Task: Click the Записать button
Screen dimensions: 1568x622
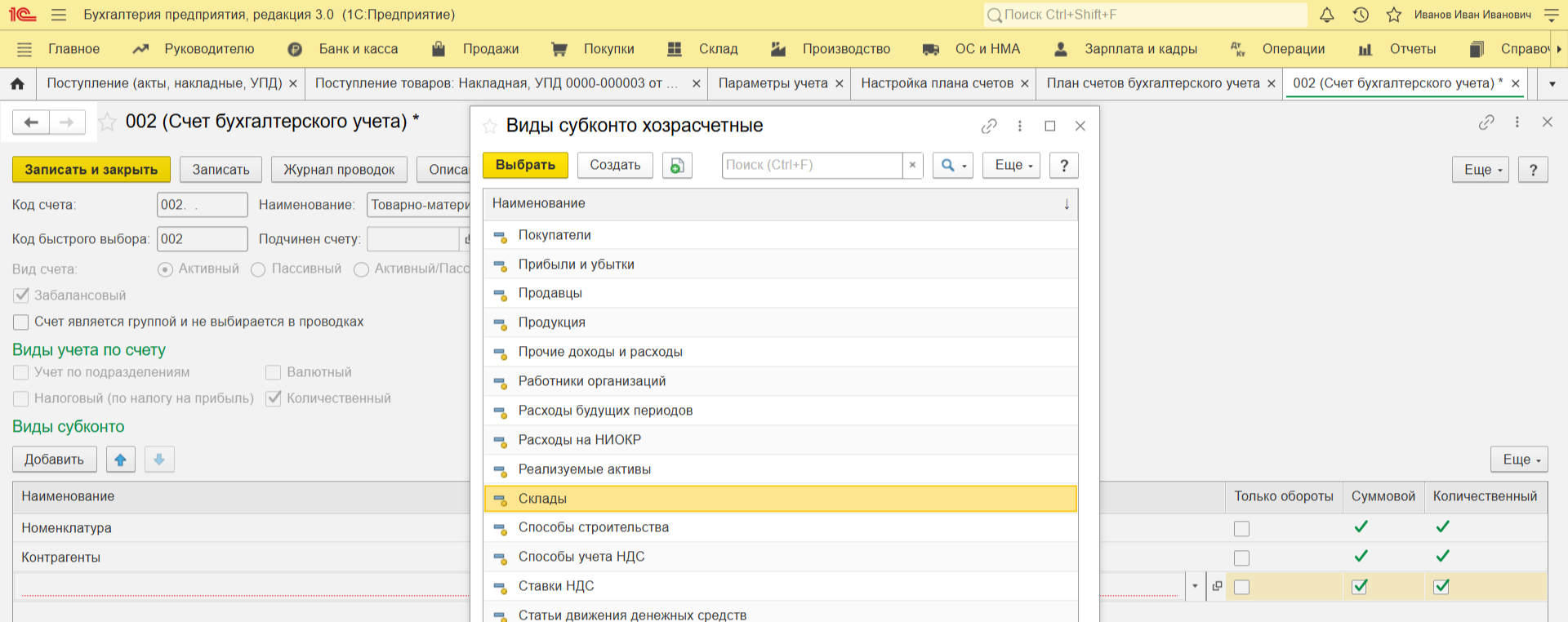Action: pyautogui.click(x=220, y=170)
